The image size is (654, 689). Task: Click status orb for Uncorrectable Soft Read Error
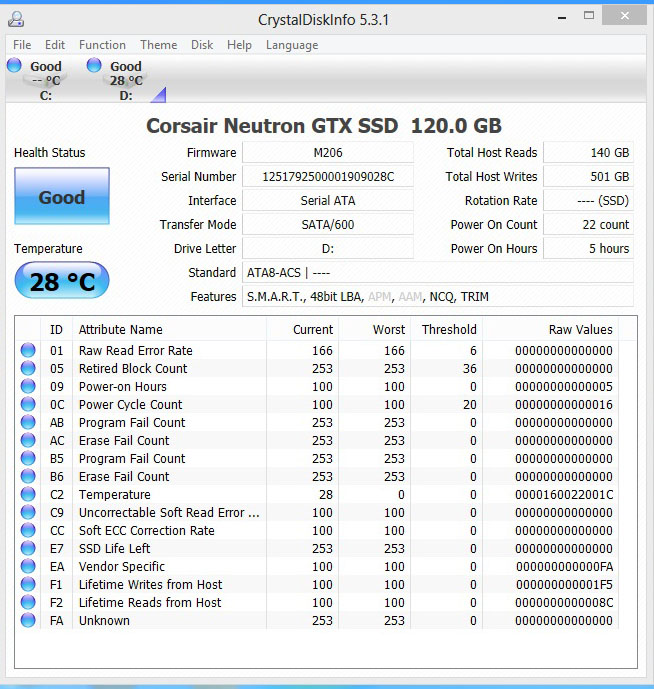[28, 512]
